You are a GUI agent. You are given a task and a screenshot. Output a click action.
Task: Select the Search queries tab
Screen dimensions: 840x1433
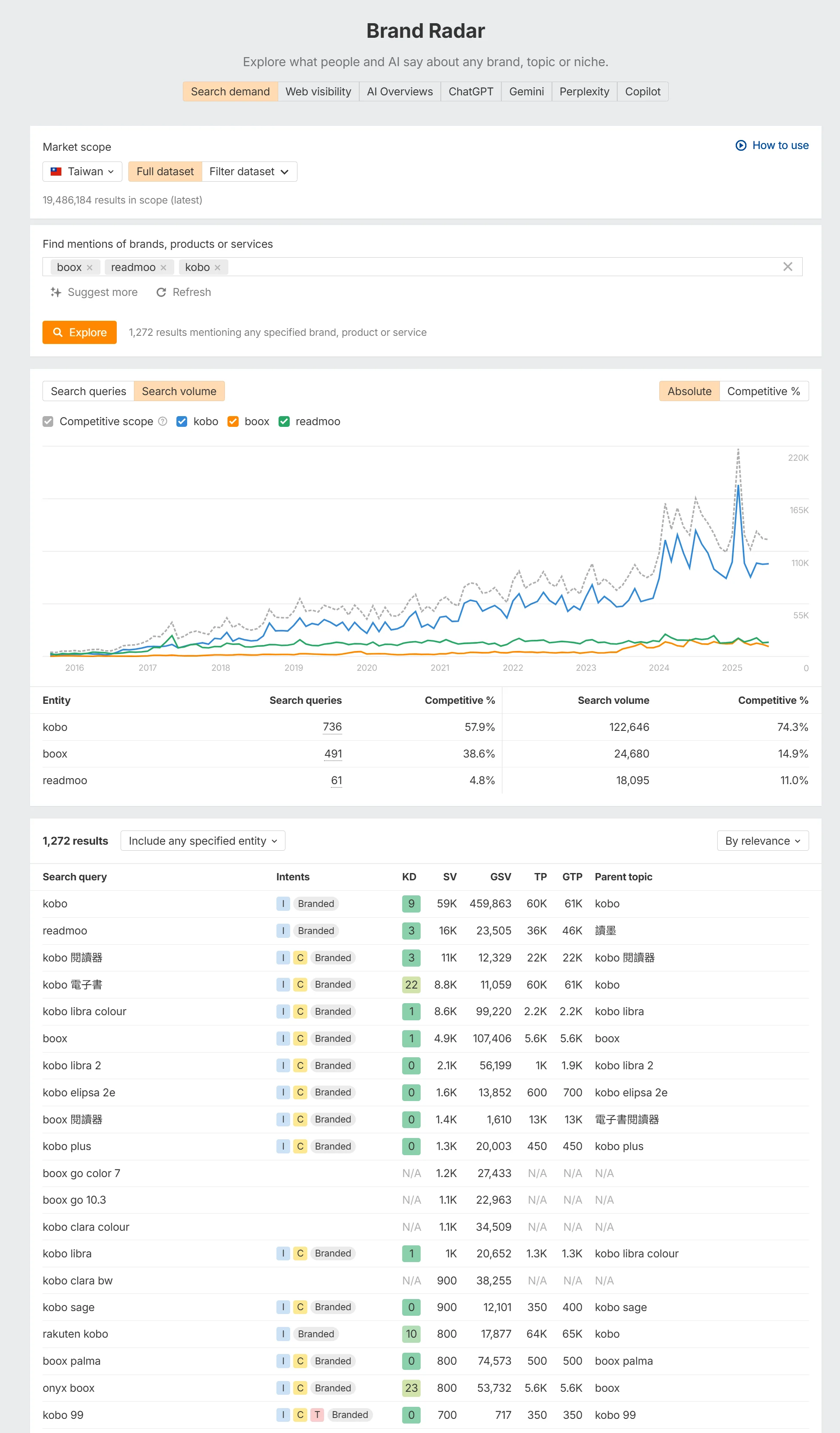(88, 391)
